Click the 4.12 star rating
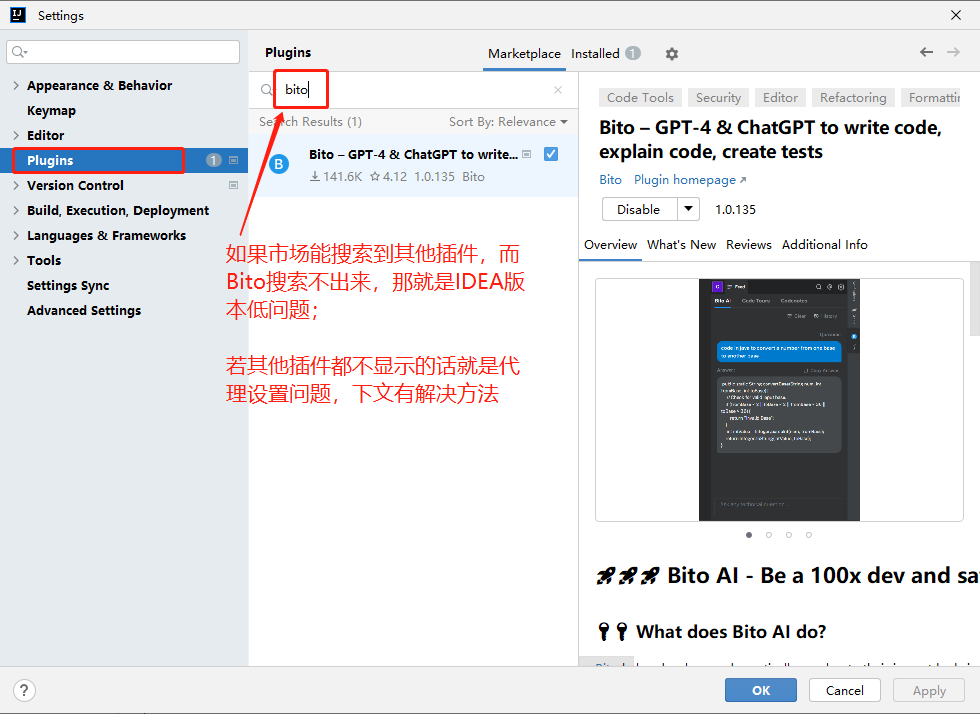The image size is (980, 714). [389, 177]
